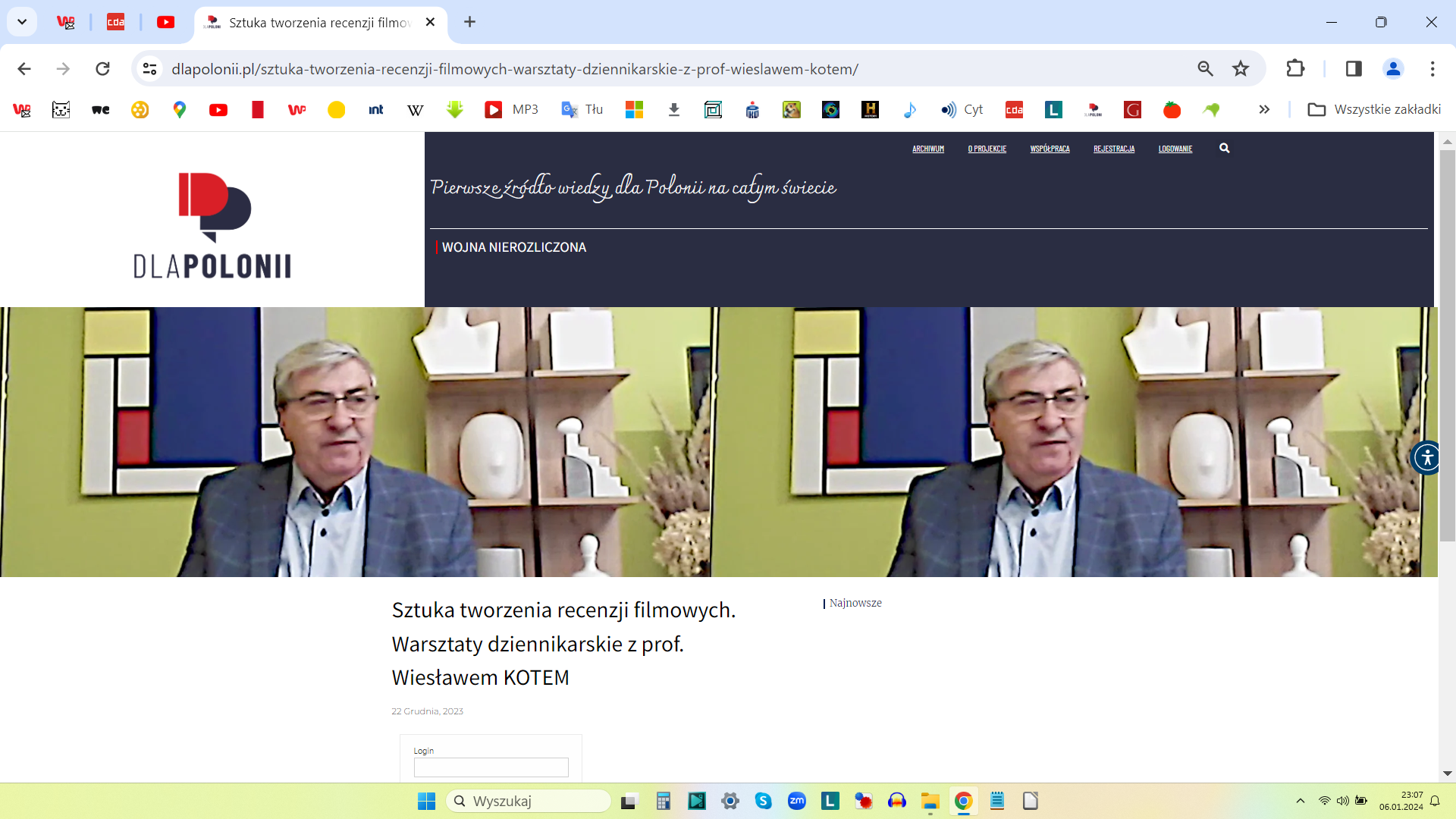Click into the Login input field
Screen dimensions: 1456x819
pyautogui.click(x=491, y=767)
